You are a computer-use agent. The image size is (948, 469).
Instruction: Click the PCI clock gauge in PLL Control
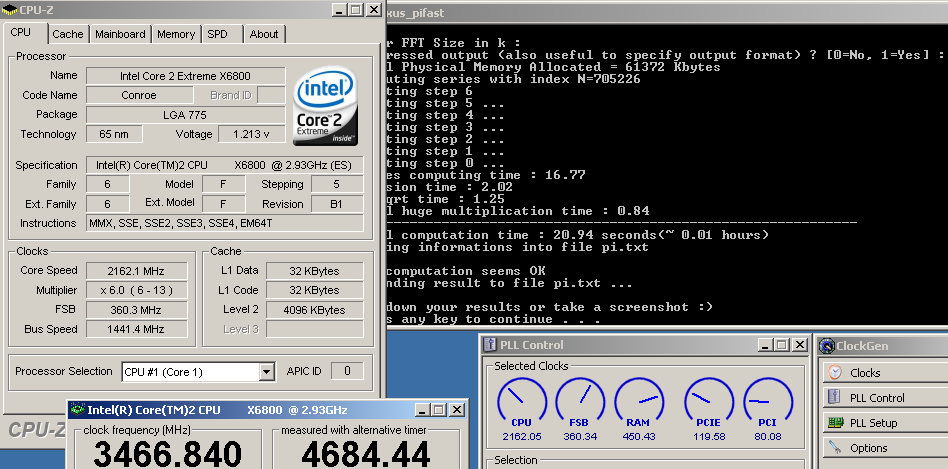click(x=768, y=403)
